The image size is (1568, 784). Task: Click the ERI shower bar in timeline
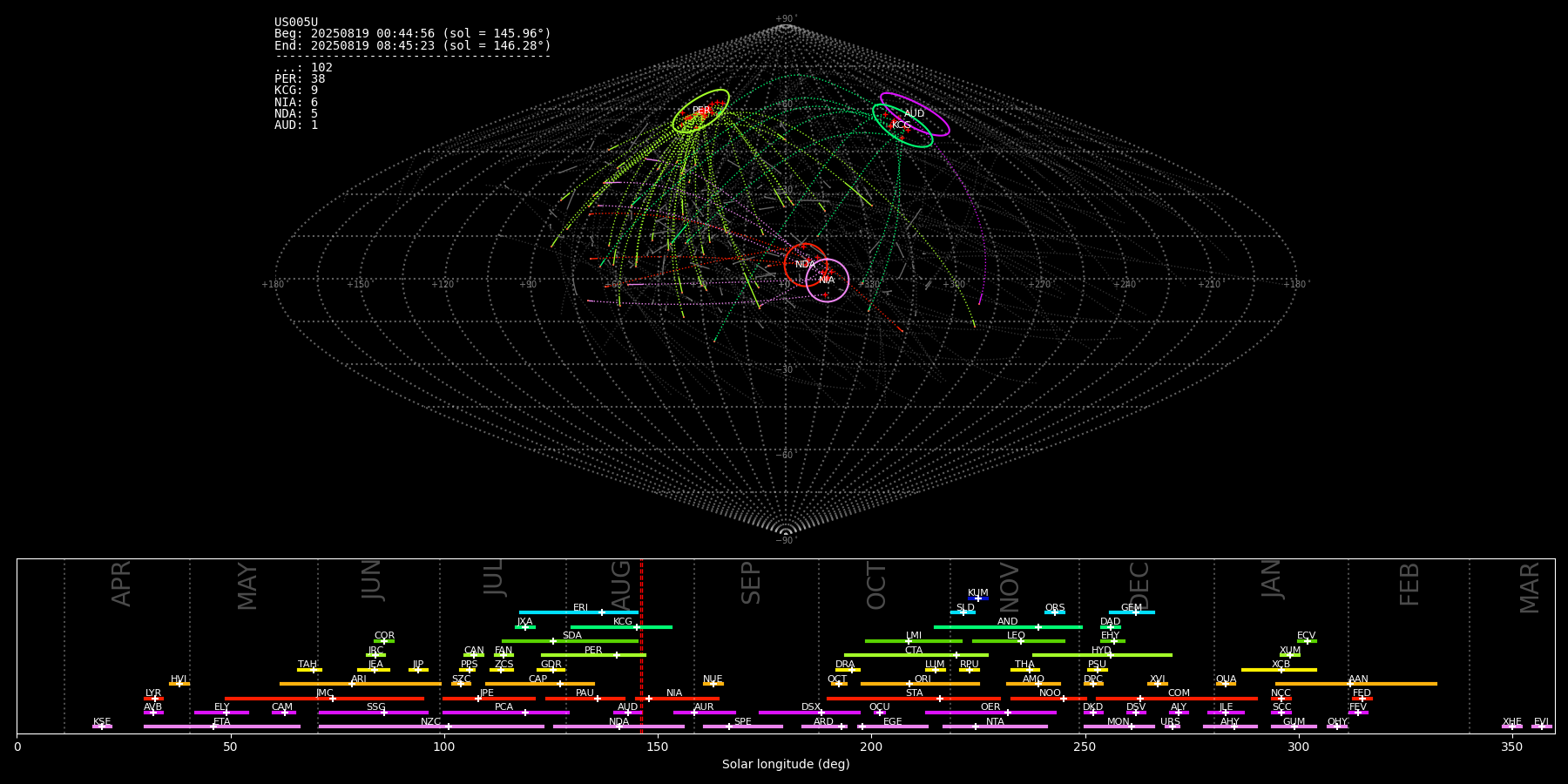coord(578,612)
